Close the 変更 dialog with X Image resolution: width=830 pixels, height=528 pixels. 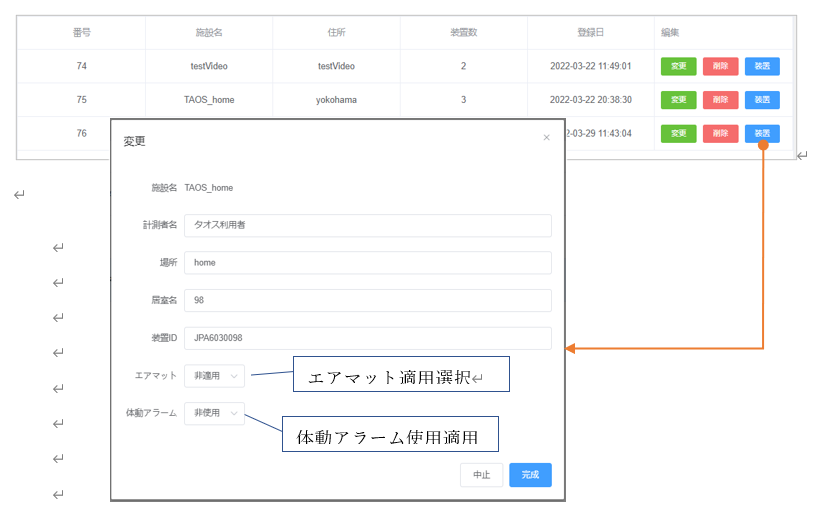pyautogui.click(x=546, y=138)
